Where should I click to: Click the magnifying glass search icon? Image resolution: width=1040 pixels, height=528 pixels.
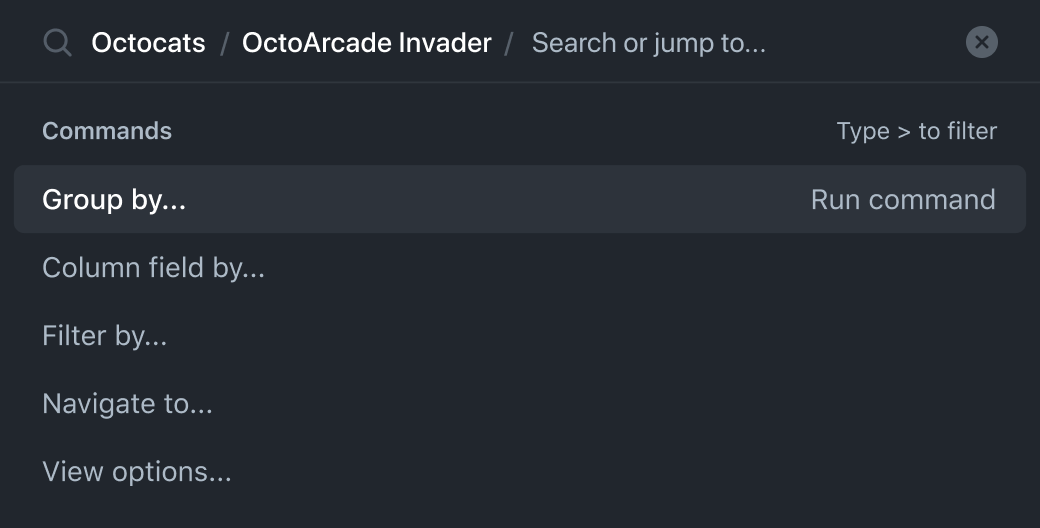[57, 42]
